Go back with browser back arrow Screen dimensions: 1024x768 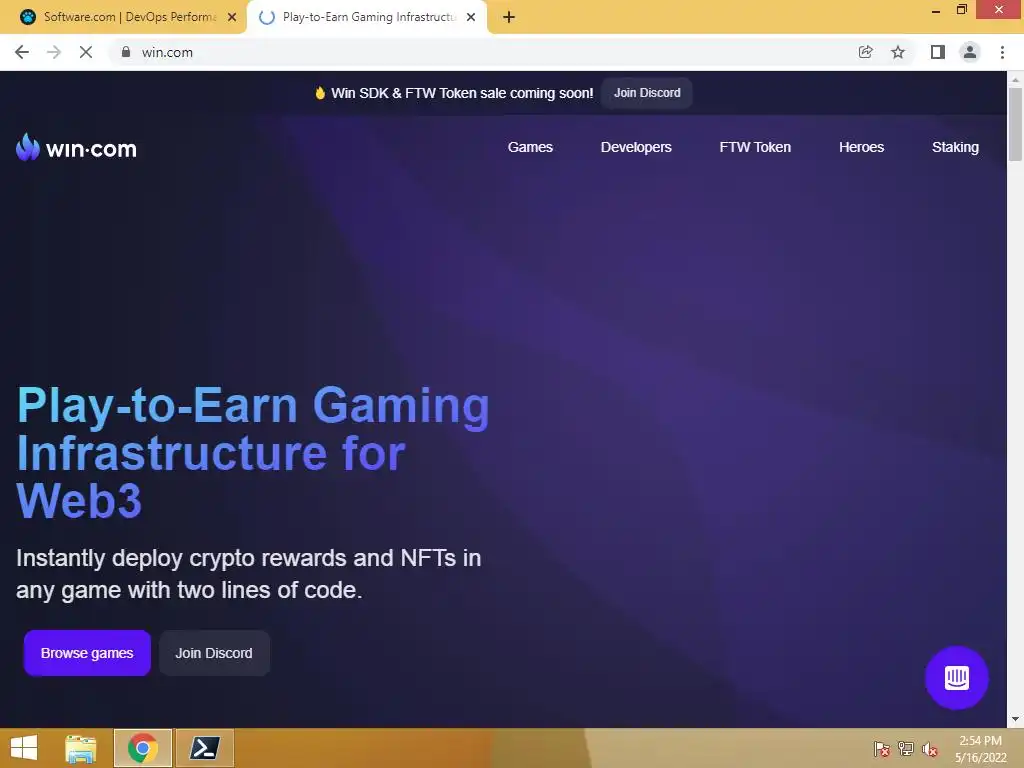22,52
